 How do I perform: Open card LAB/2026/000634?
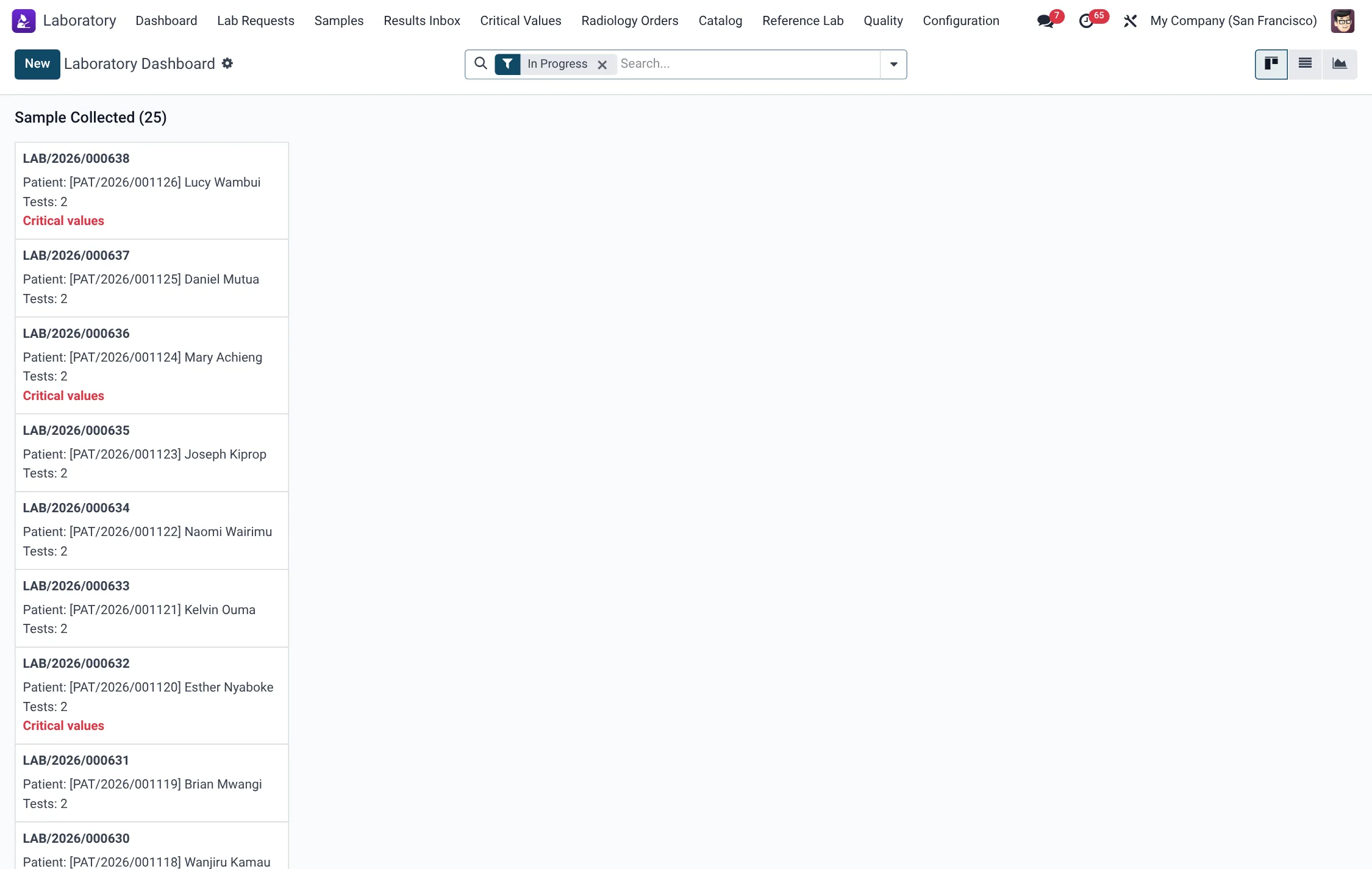tap(152, 531)
